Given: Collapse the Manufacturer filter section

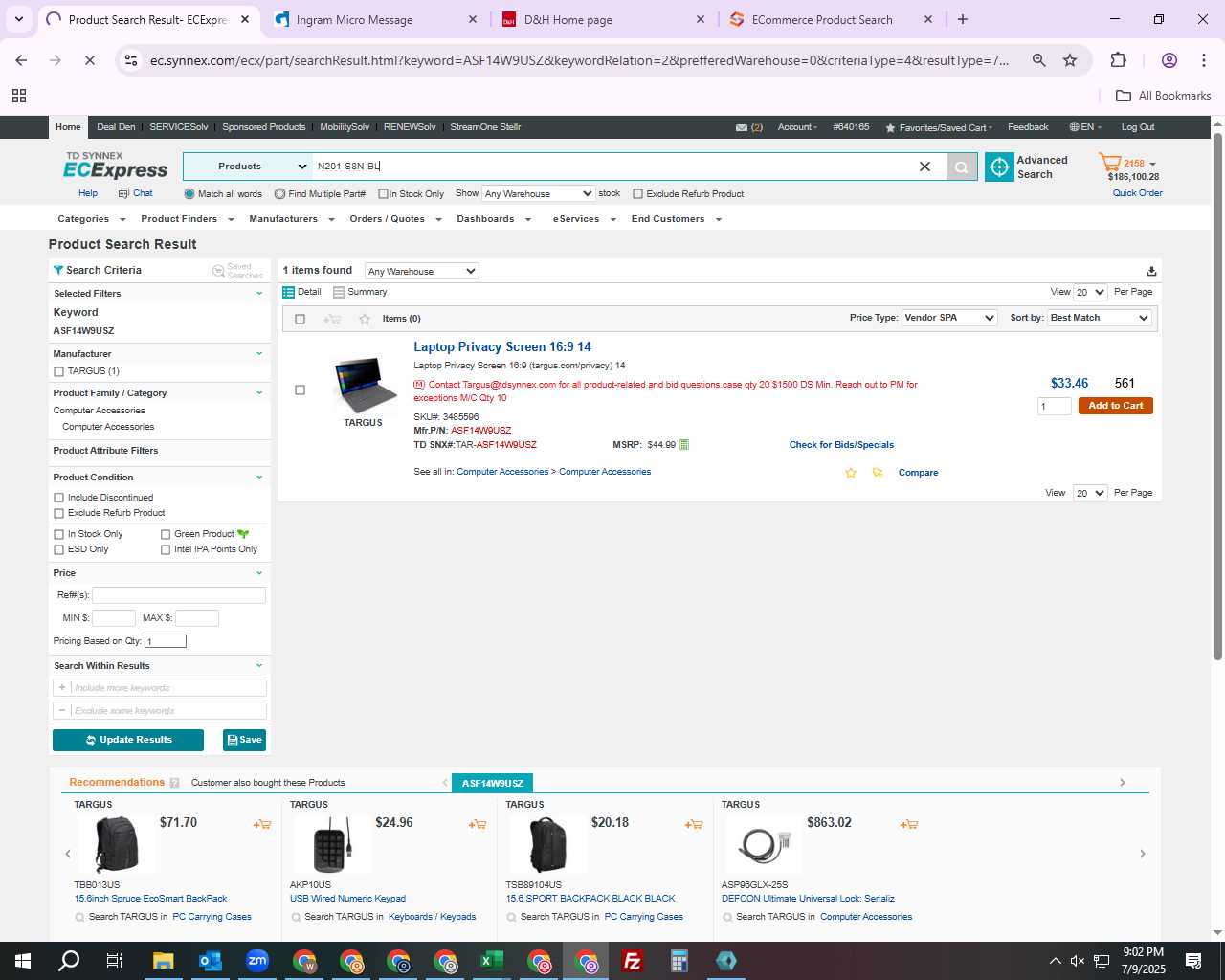Looking at the screenshot, I should point(259,354).
